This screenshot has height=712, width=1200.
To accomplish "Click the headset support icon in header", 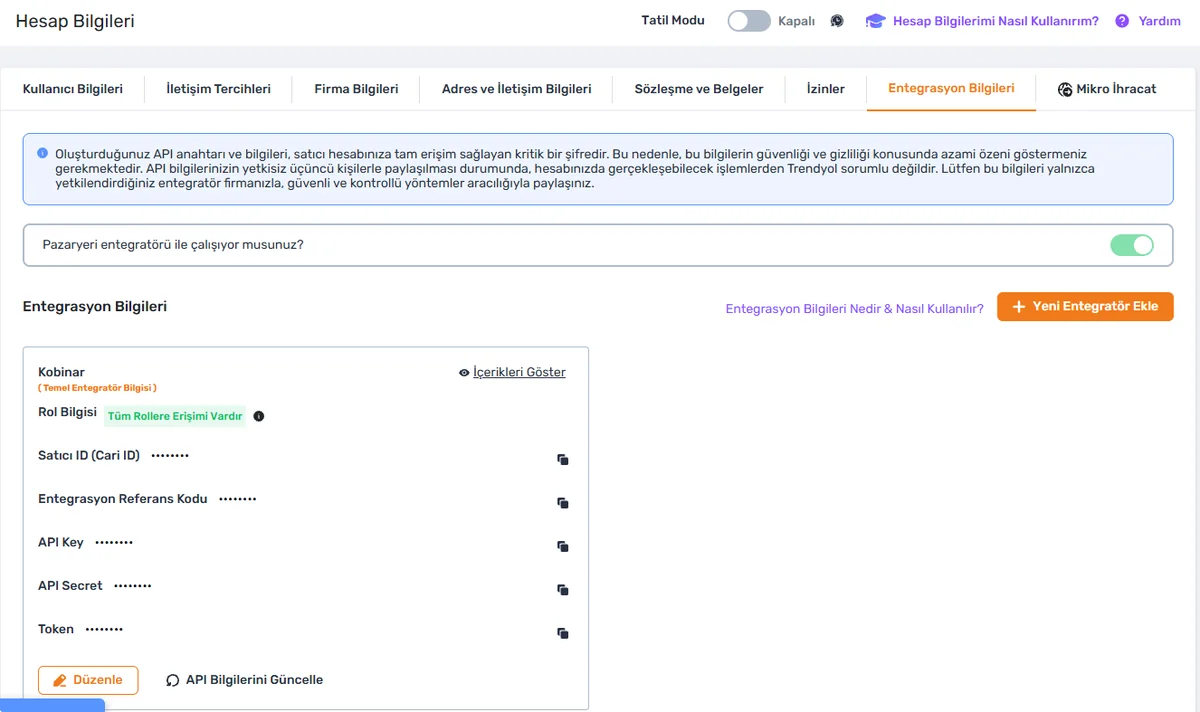I will [837, 21].
